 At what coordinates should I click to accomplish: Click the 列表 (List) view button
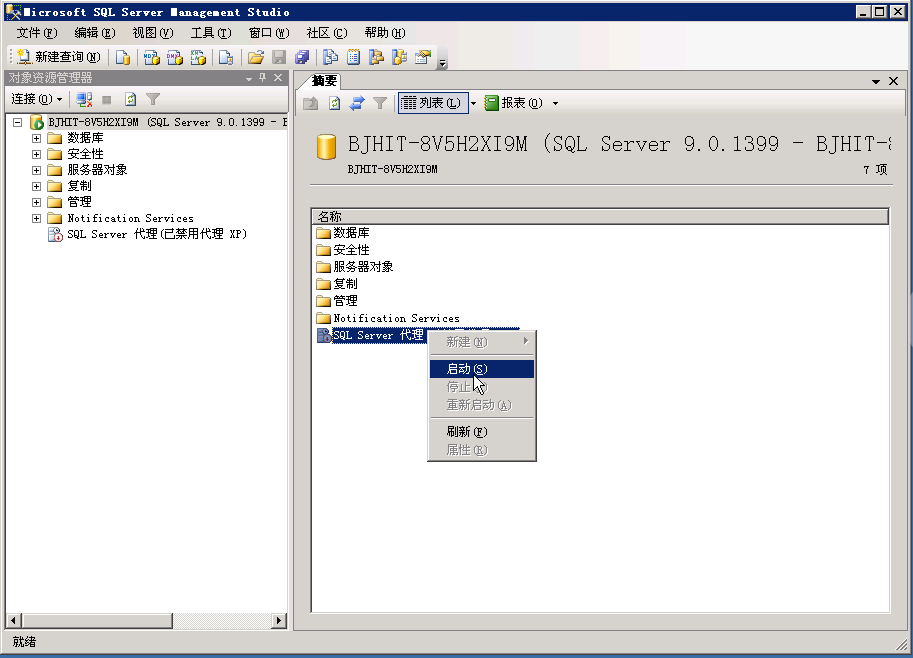[433, 103]
